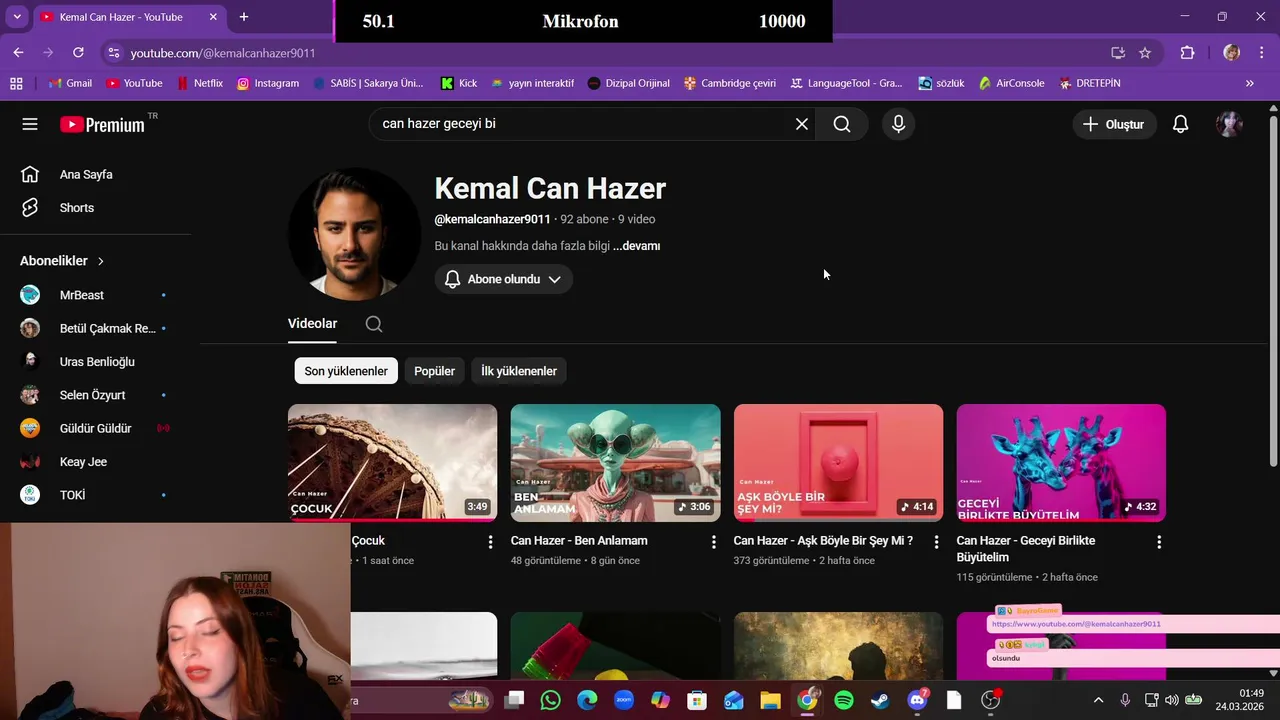1280x720 pixels.
Task: Click the install app icon in the address bar
Action: click(1118, 53)
